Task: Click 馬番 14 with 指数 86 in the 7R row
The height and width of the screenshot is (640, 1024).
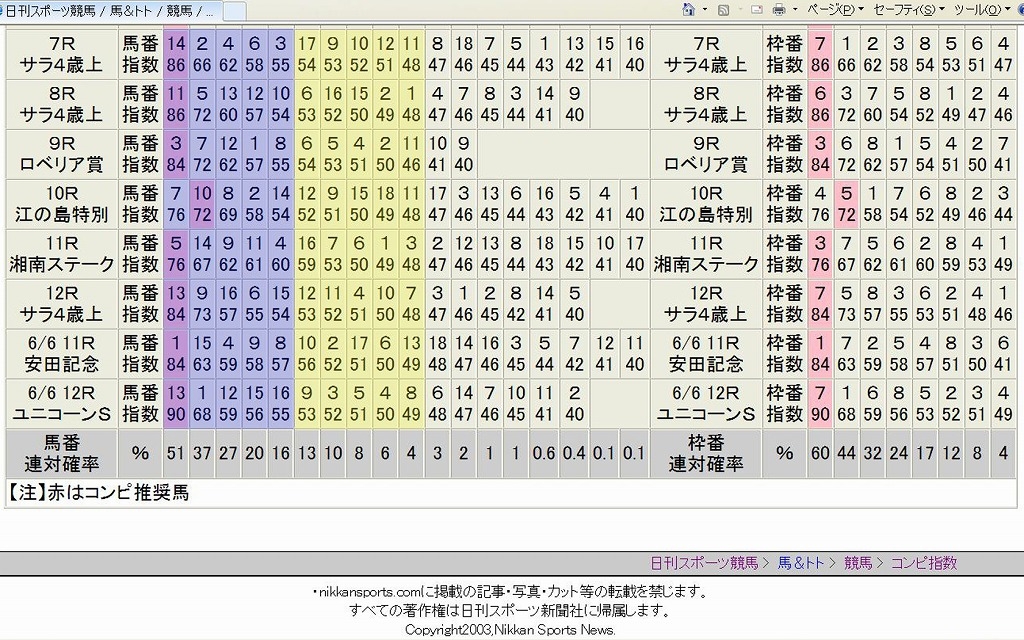Action: click(x=176, y=54)
